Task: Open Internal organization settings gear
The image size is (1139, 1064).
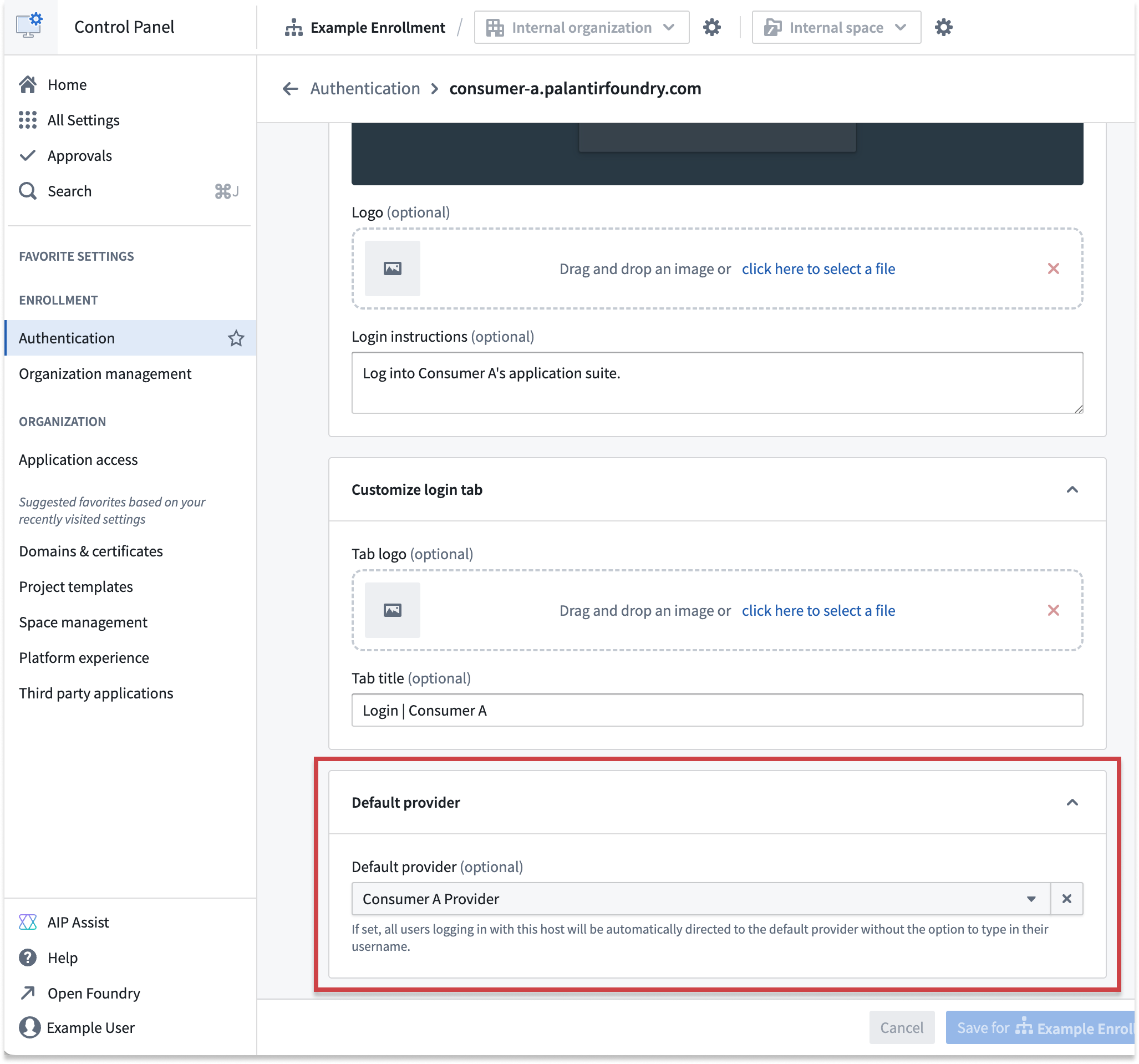Action: coord(712,28)
